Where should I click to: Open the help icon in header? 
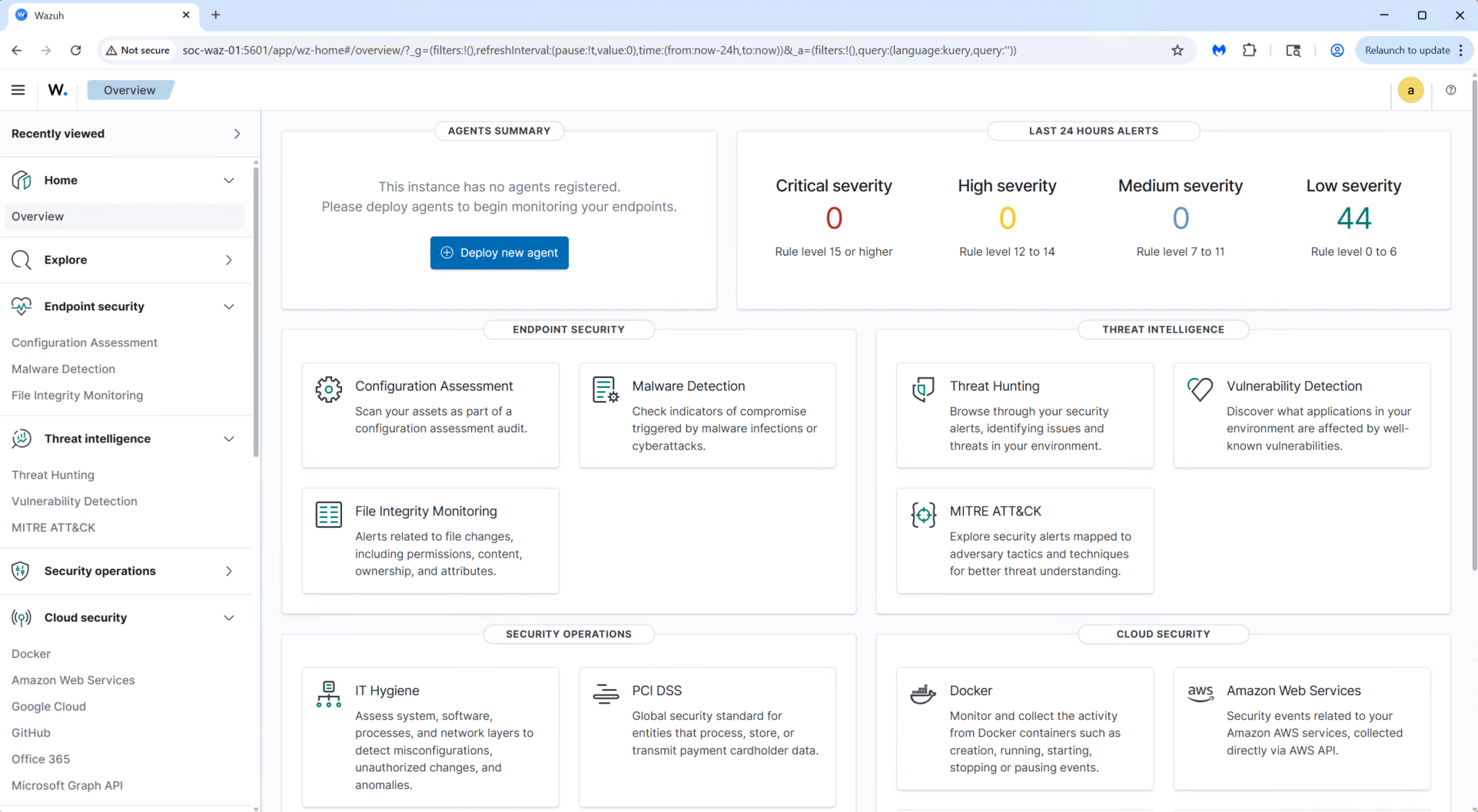[x=1450, y=90]
